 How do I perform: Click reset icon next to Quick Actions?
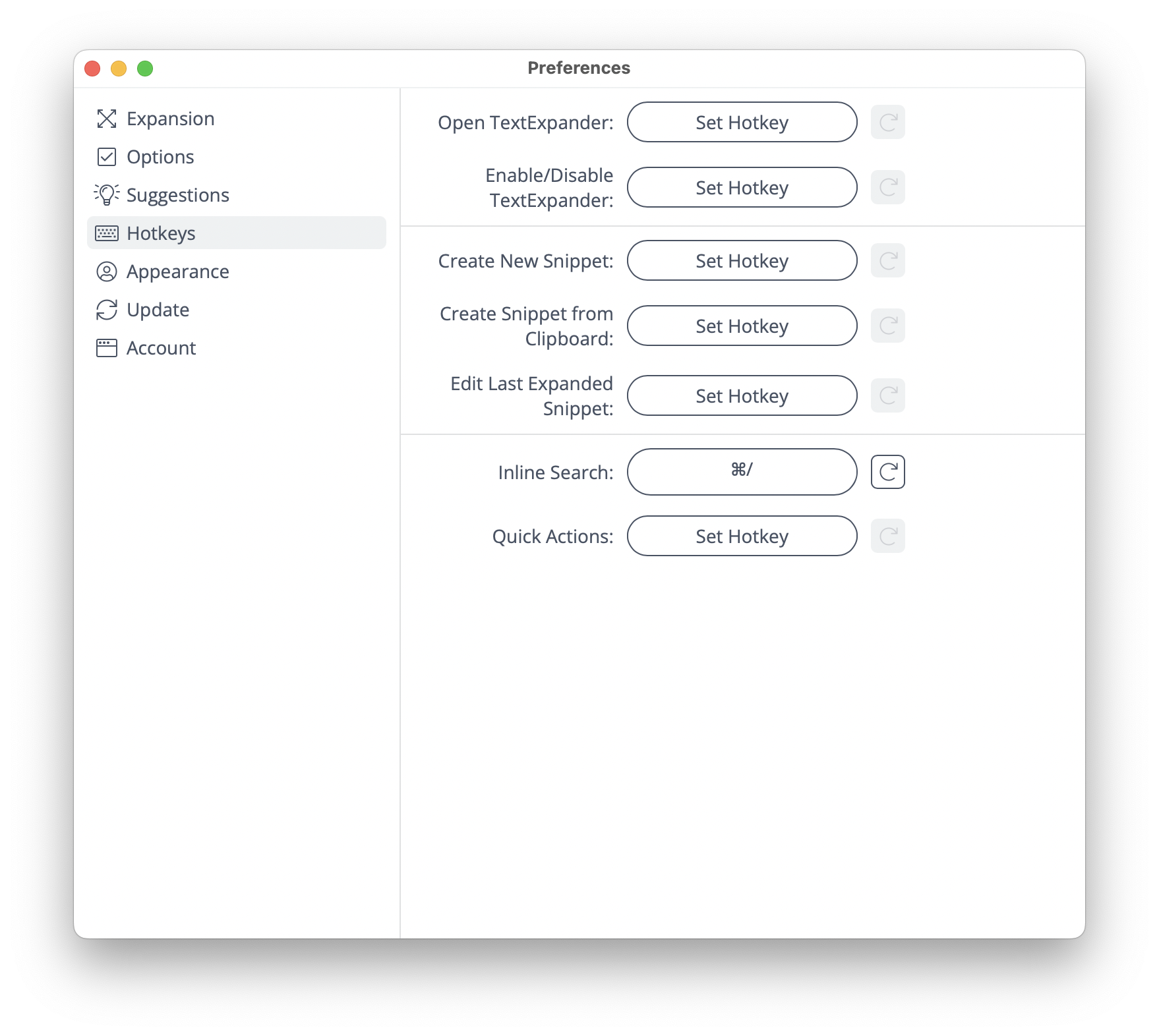coord(888,536)
